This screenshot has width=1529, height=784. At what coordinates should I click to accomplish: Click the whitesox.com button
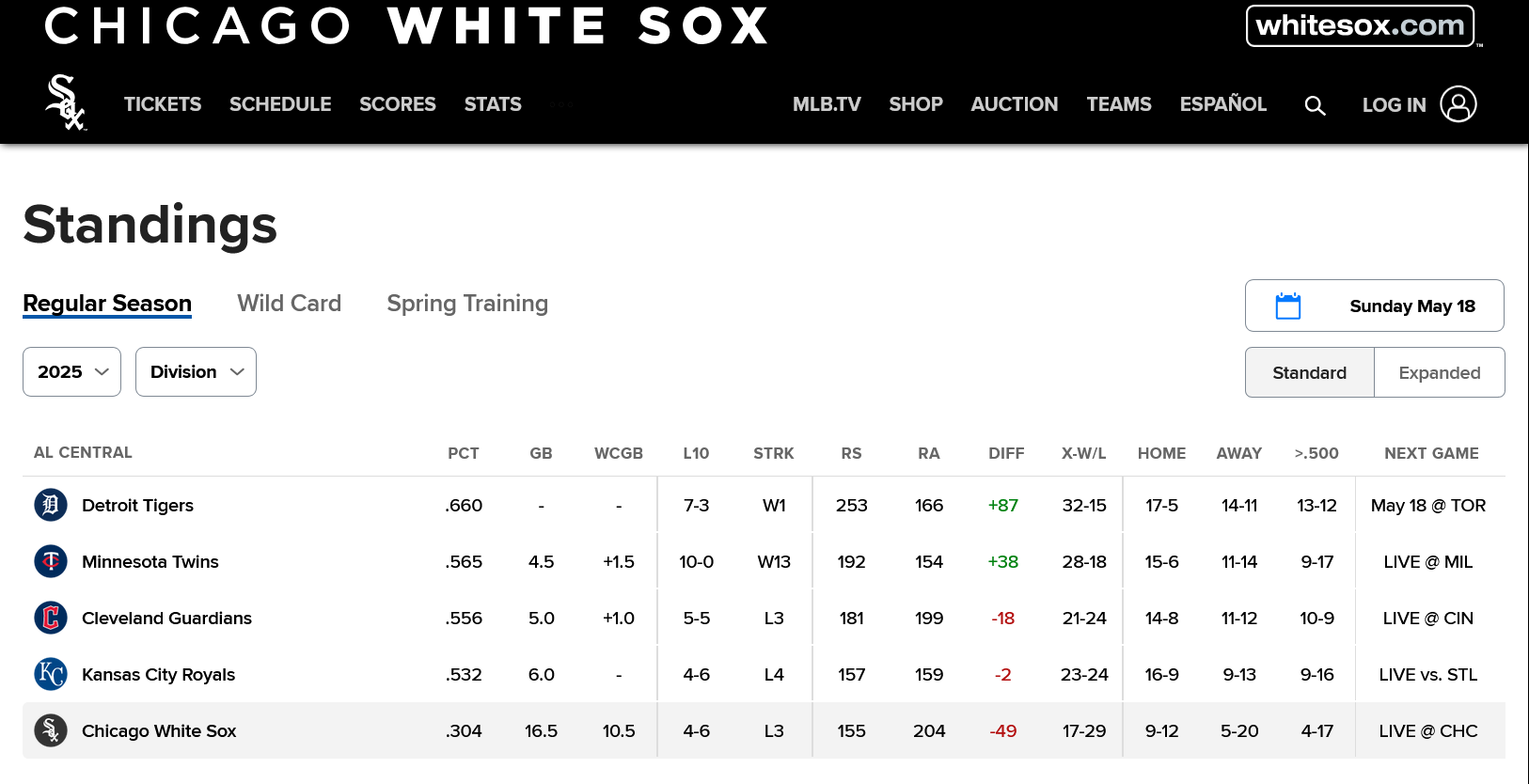point(1361,25)
